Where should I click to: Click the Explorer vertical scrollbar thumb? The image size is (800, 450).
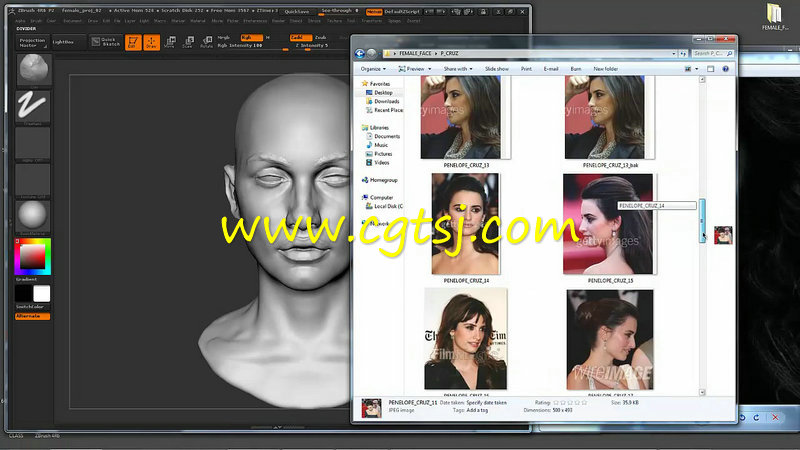tap(702, 220)
